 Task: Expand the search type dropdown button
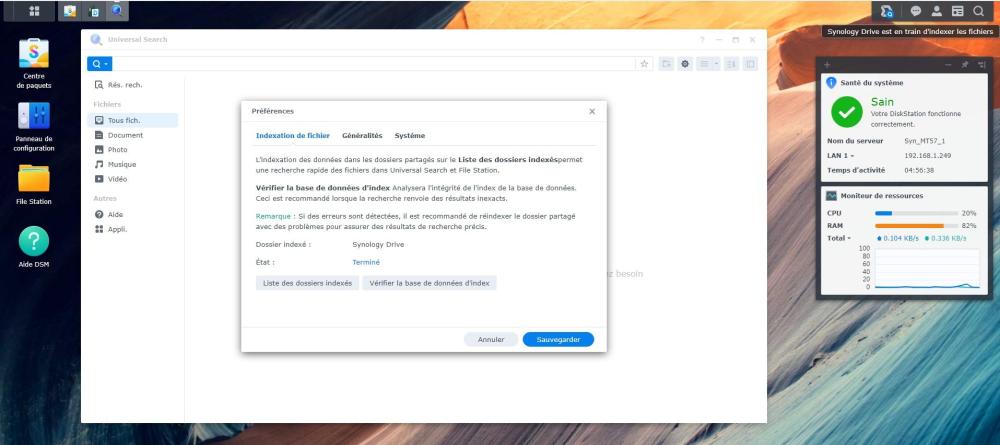pos(99,64)
